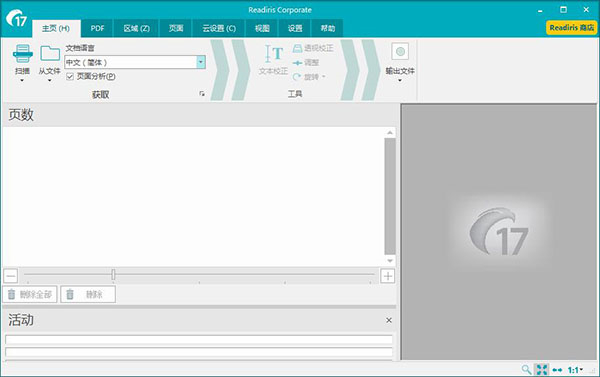The height and width of the screenshot is (377, 600).
Task: Expand the rotate dropdown arrow
Action: click(x=324, y=77)
